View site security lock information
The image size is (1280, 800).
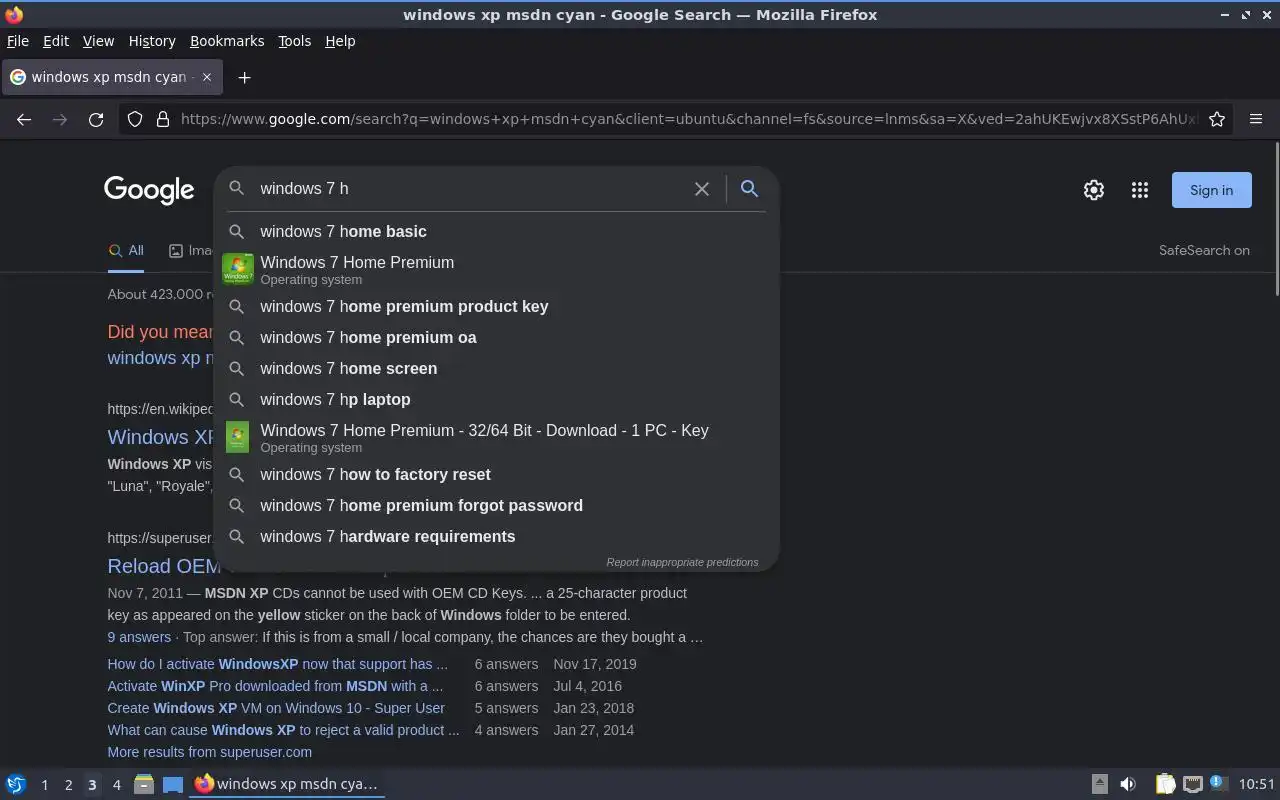pyautogui.click(x=163, y=119)
